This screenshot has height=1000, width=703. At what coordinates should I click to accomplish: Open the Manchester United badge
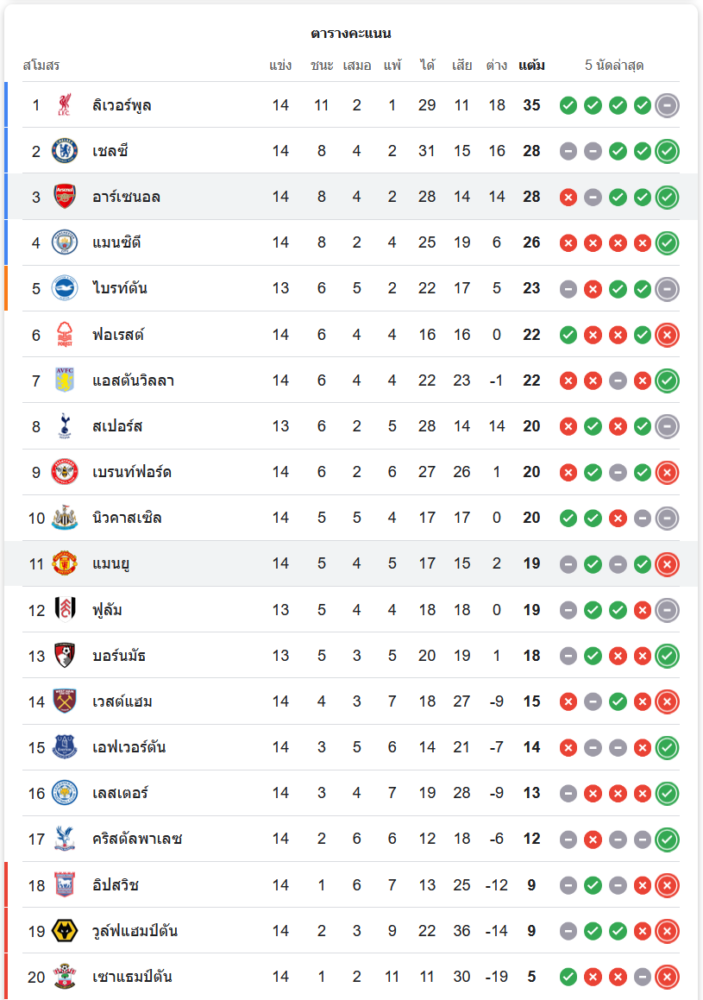65,564
